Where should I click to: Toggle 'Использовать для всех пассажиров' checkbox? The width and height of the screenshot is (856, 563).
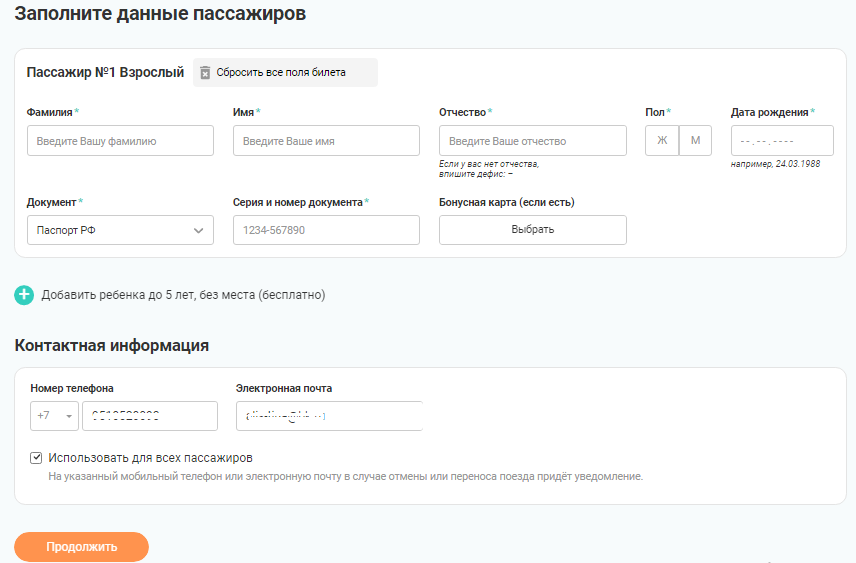pyautogui.click(x=37, y=458)
